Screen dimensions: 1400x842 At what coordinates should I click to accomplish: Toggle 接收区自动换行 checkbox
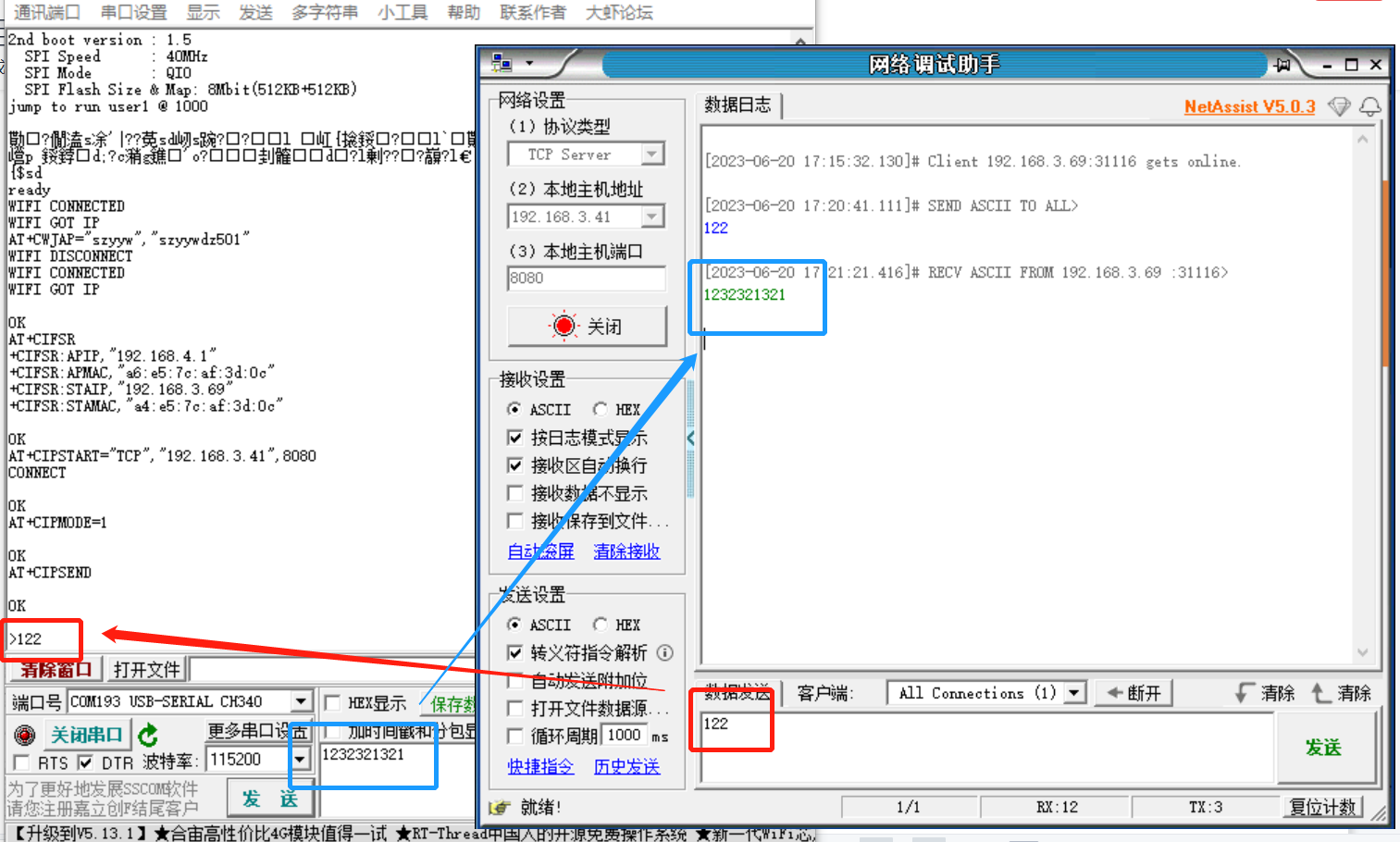[x=515, y=464]
